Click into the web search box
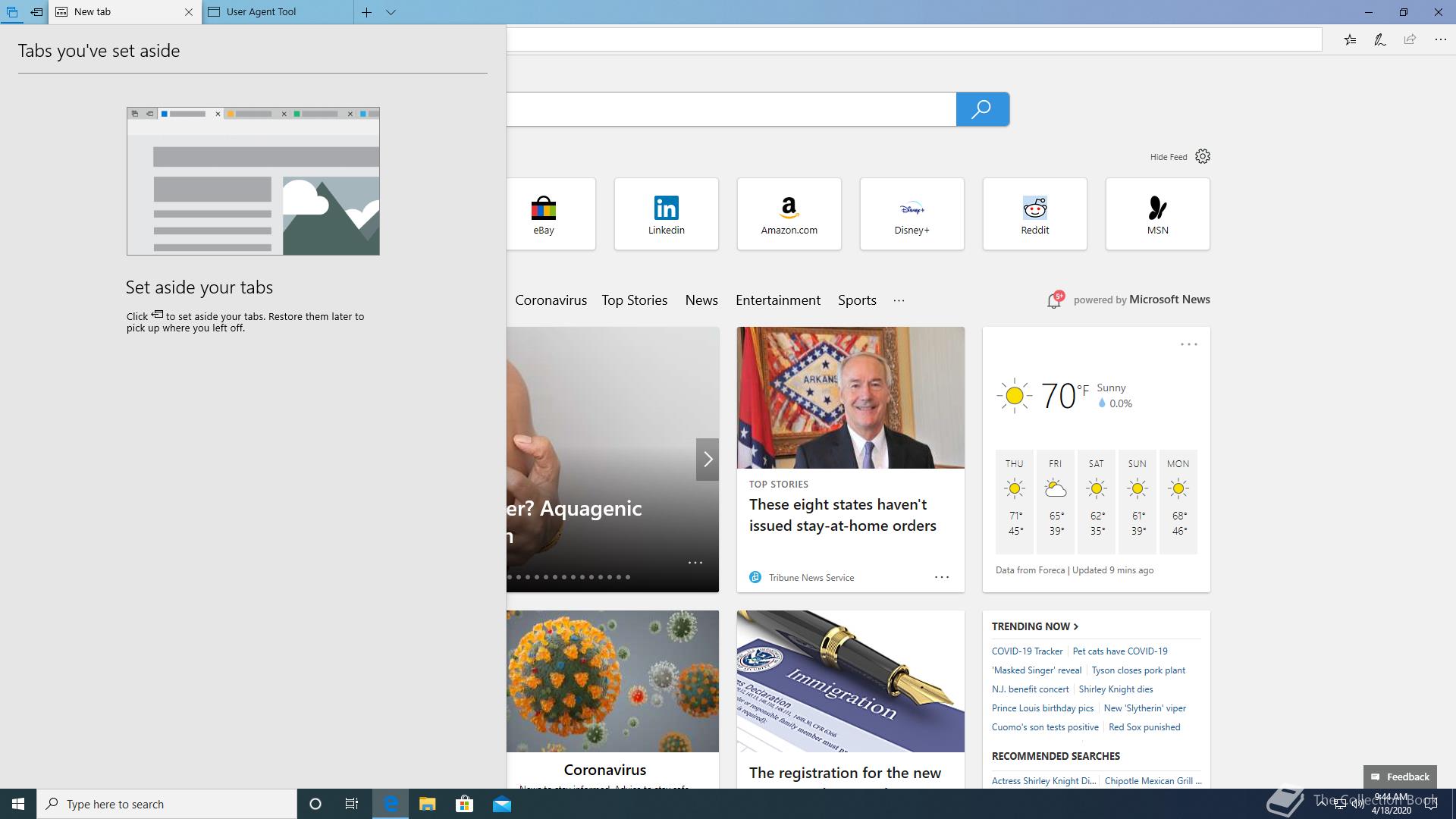The width and height of the screenshot is (1456, 819). coord(731,109)
